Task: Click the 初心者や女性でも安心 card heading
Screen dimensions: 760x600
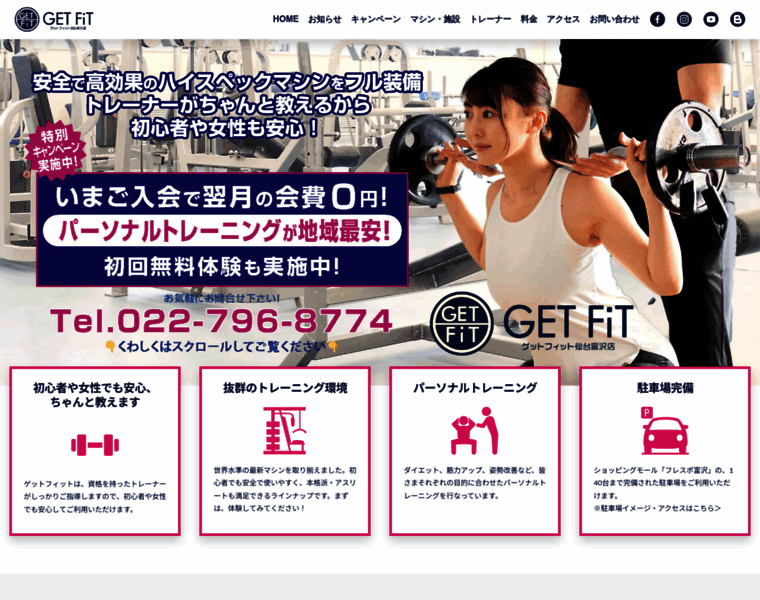Action: pyautogui.click(x=95, y=395)
